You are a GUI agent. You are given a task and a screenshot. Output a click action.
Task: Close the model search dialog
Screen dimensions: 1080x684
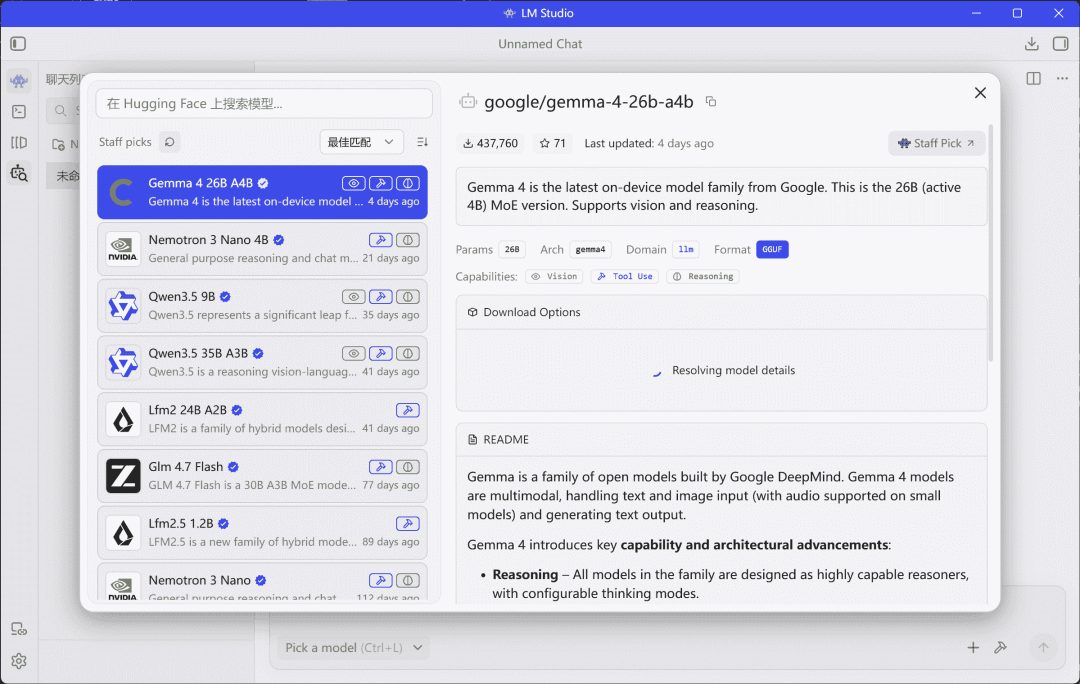coord(980,93)
